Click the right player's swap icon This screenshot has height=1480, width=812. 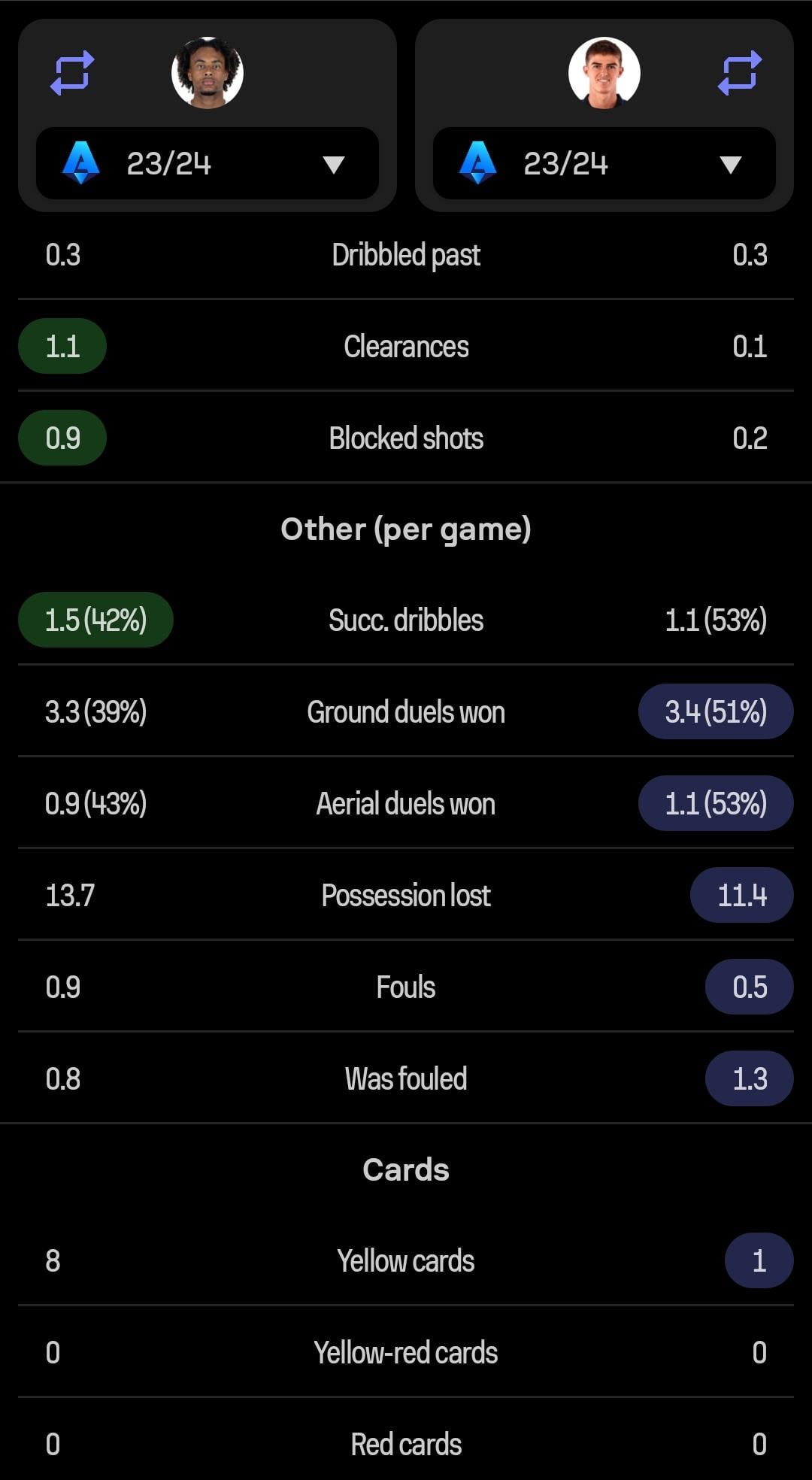(740, 73)
